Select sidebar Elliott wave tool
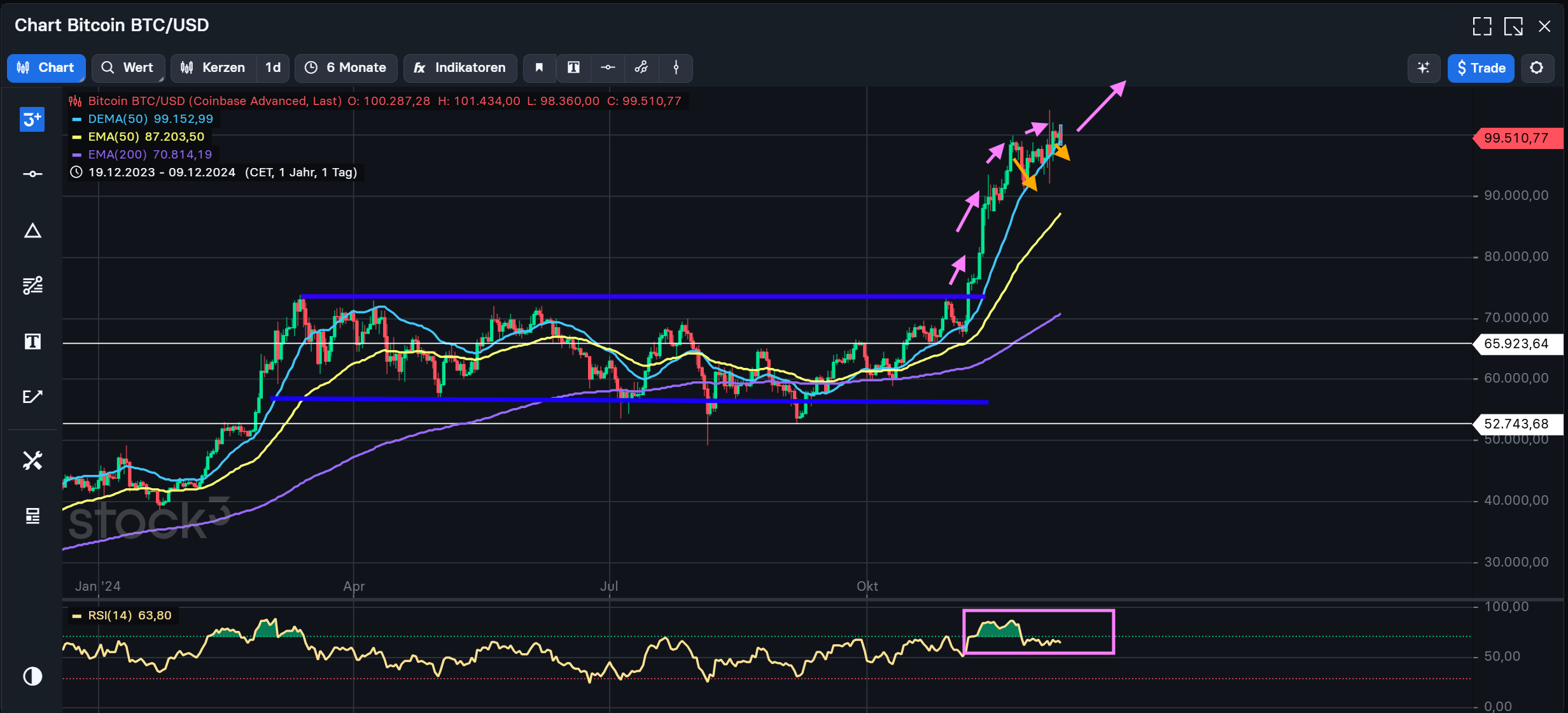 32,397
